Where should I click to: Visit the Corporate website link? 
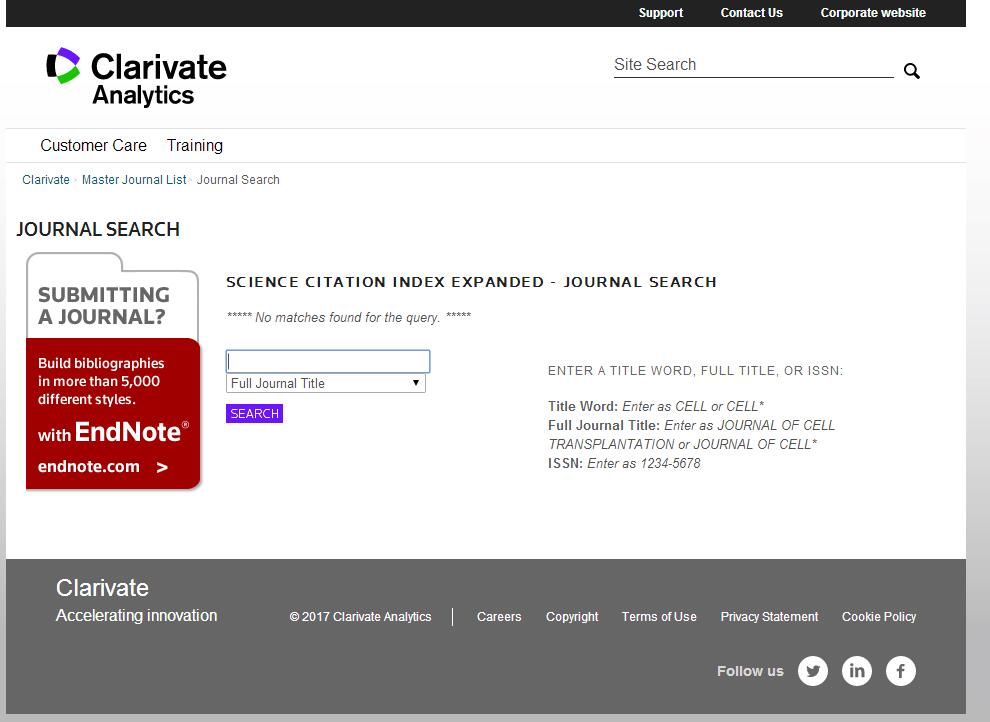click(x=871, y=12)
